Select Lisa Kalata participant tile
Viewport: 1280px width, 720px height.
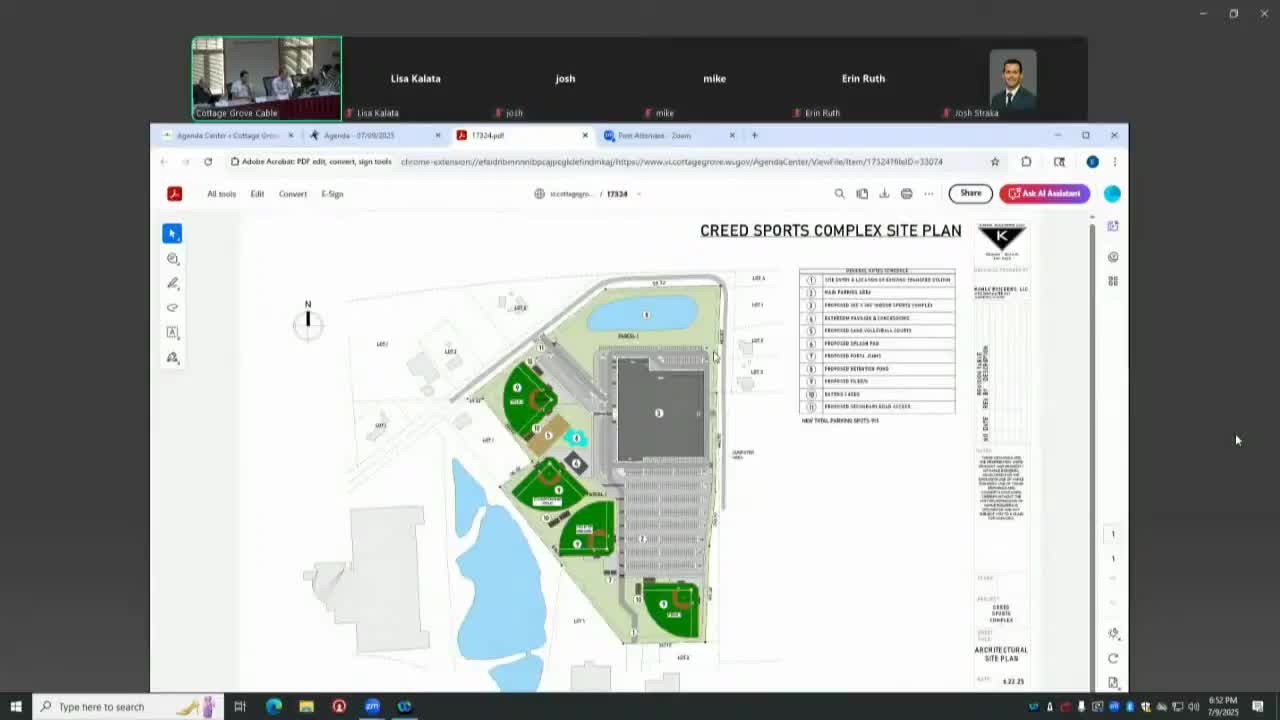tap(415, 79)
